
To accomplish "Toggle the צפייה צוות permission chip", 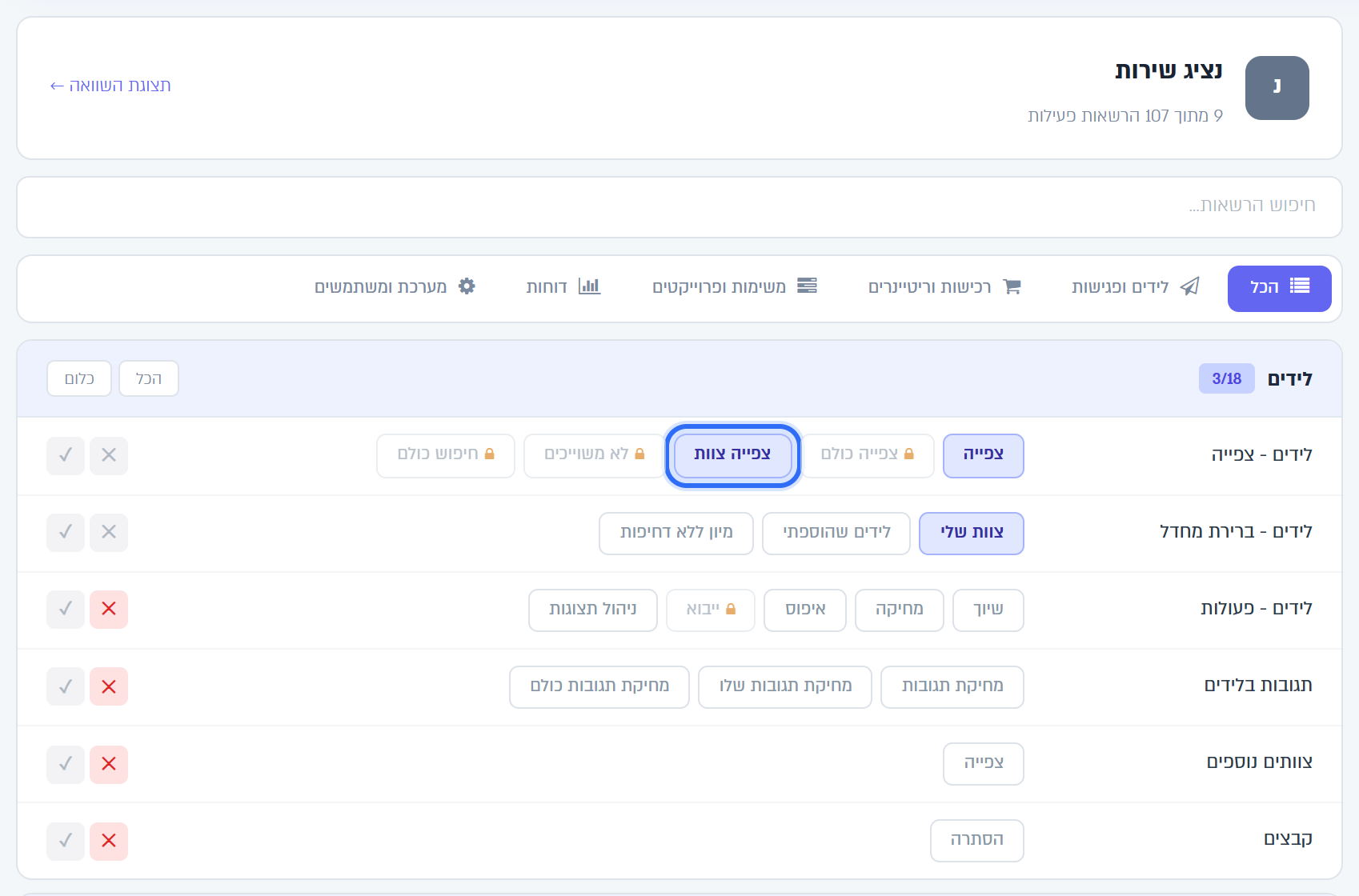I will [x=732, y=455].
